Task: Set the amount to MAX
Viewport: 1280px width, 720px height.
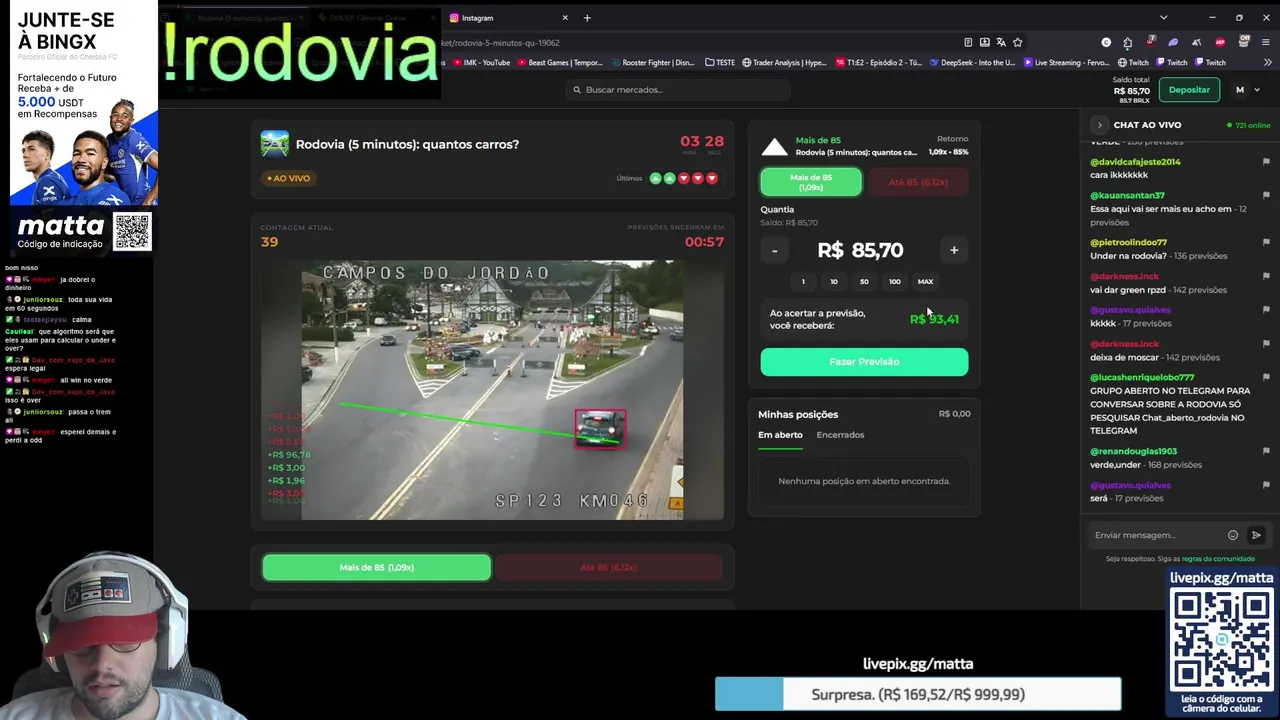Action: pos(925,281)
